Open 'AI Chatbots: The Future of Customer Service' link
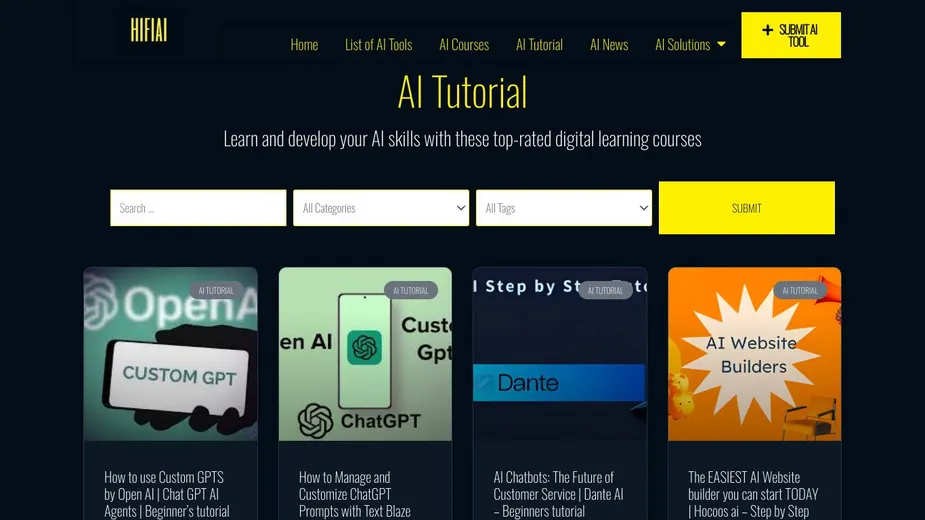This screenshot has height=520, width=925. pos(558,494)
